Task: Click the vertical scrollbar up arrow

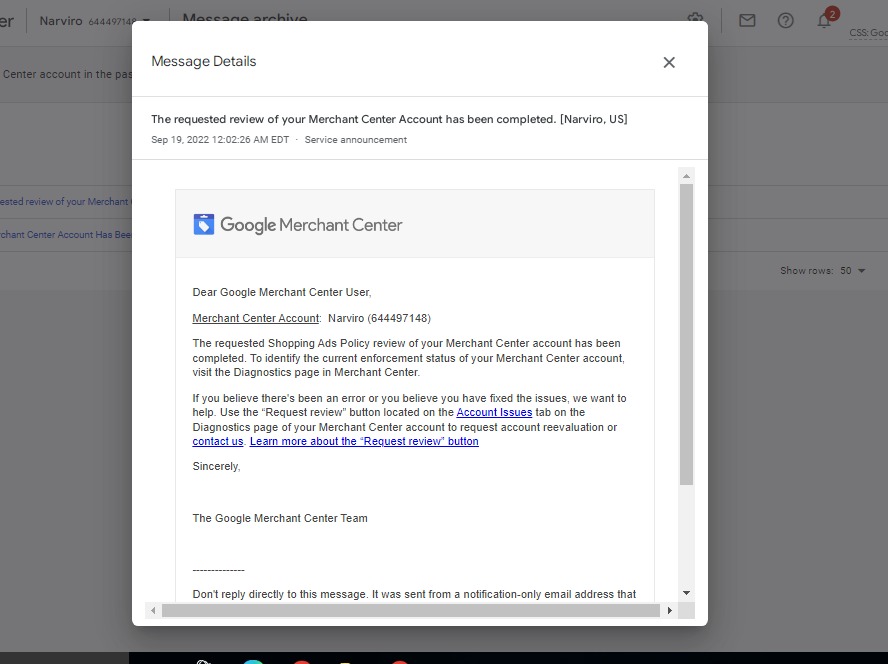Action: tap(686, 176)
